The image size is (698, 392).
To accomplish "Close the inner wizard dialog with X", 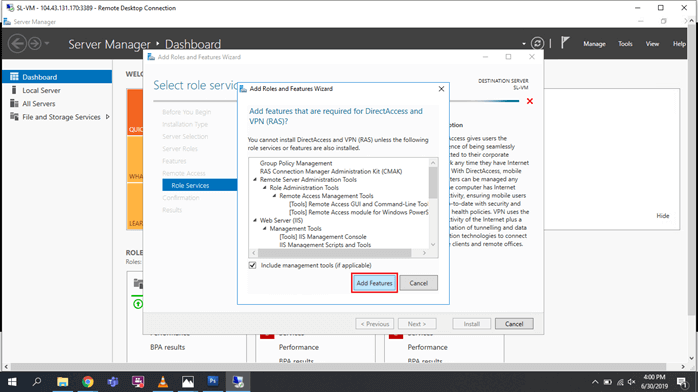I will (x=441, y=89).
